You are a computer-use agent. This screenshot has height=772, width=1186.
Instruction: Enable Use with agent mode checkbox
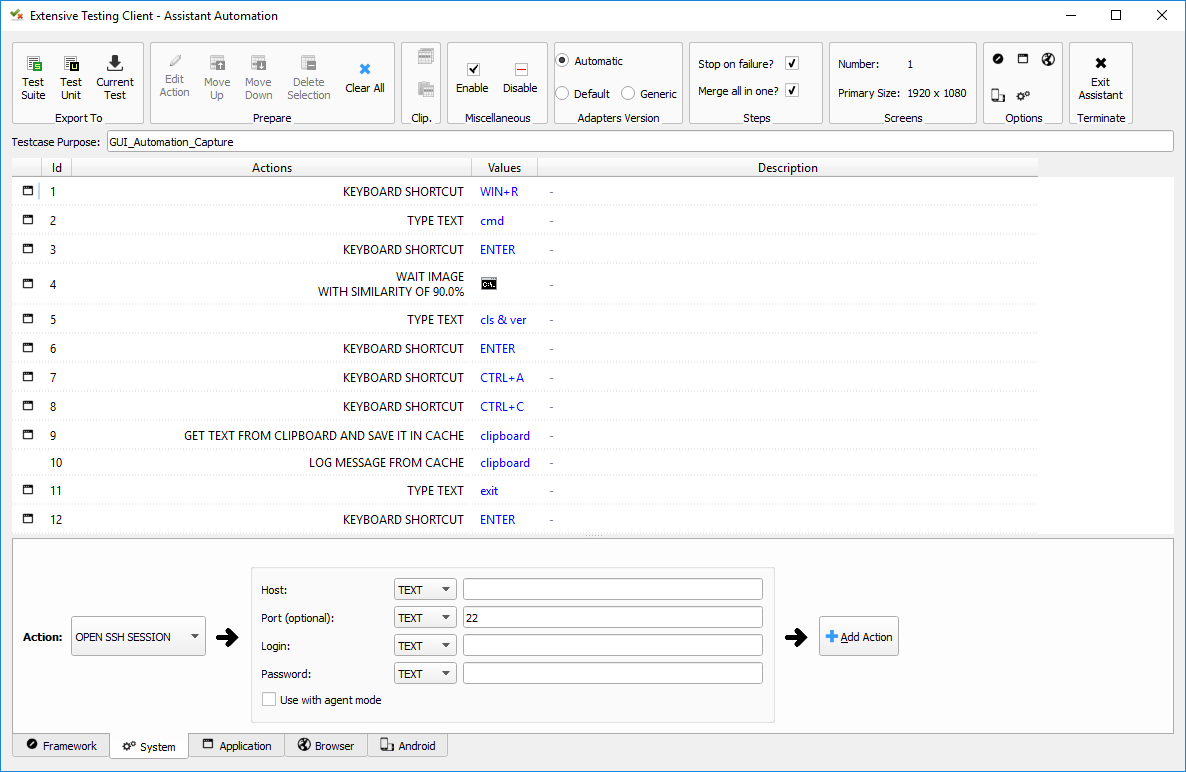pos(269,699)
